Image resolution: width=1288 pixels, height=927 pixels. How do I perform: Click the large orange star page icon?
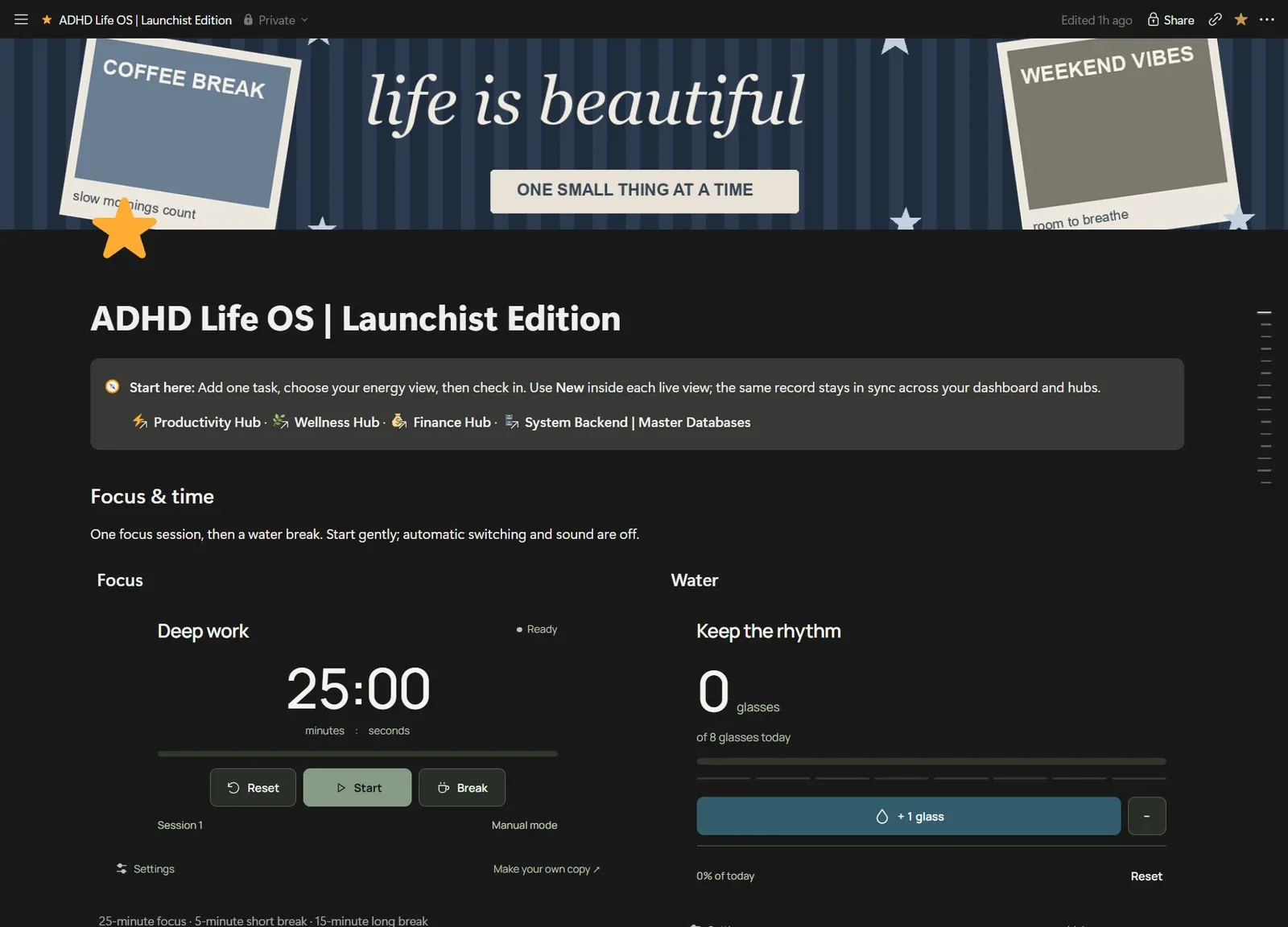[x=124, y=229]
